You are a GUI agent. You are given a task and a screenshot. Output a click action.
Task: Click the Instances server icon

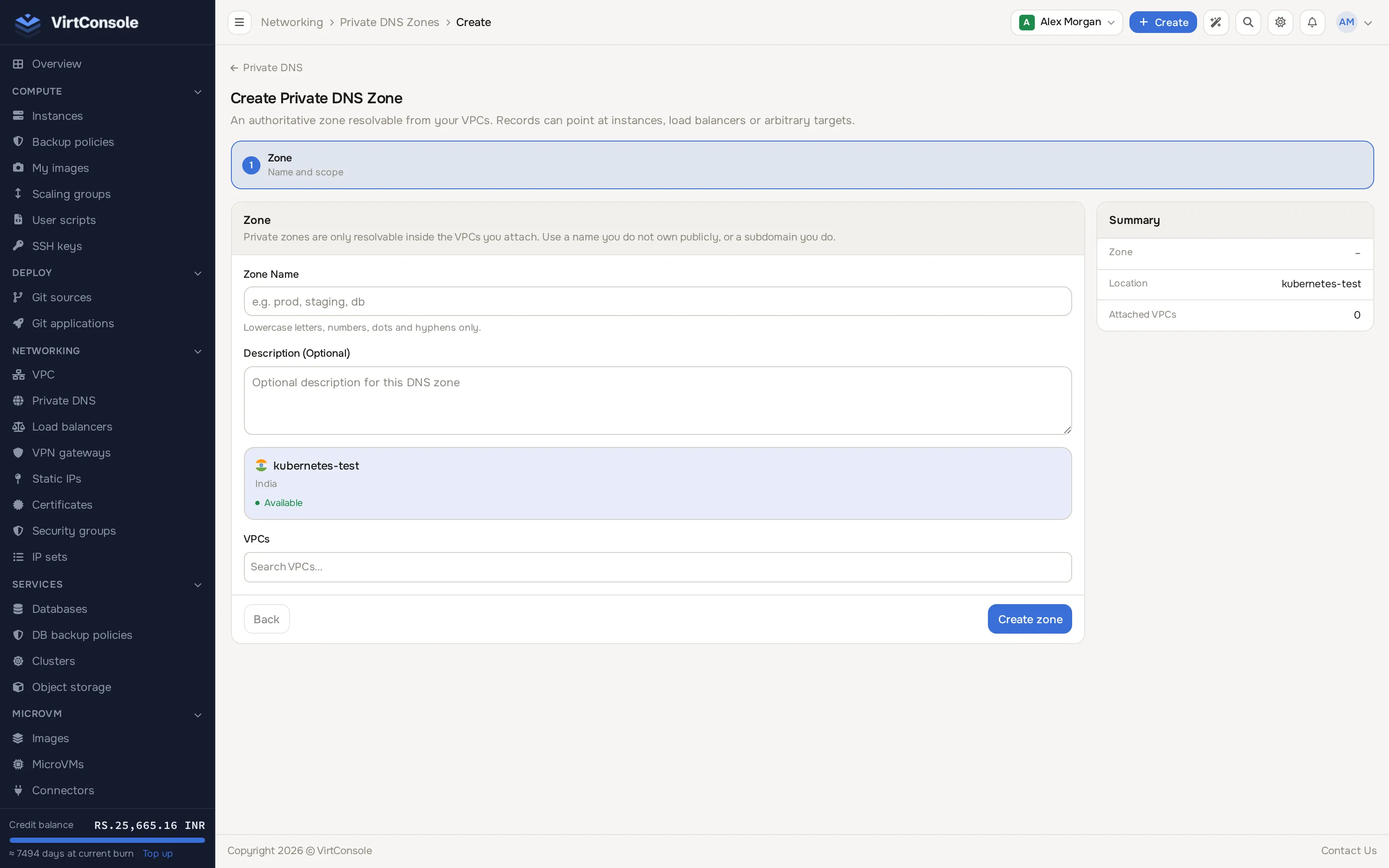(18, 116)
